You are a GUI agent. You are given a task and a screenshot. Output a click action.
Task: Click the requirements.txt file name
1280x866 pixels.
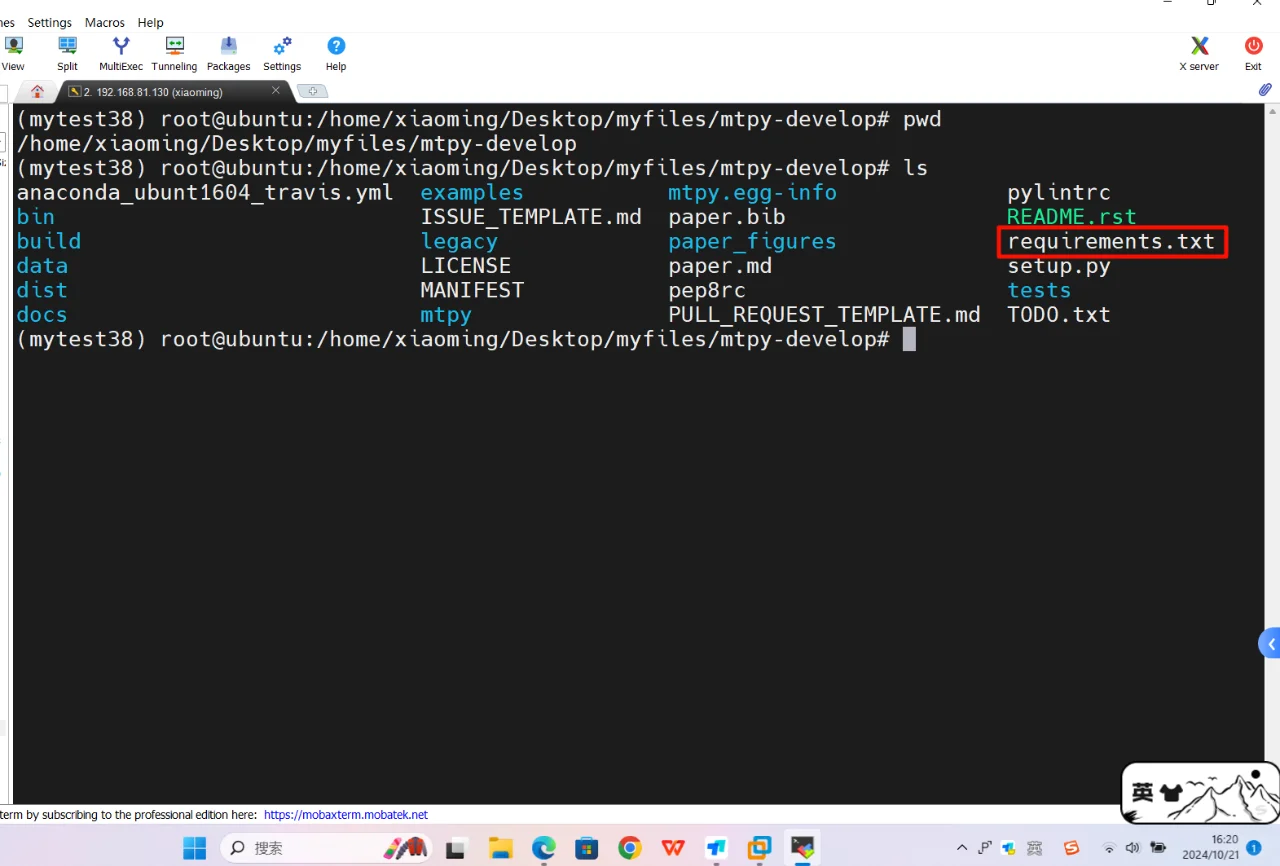(x=1111, y=241)
